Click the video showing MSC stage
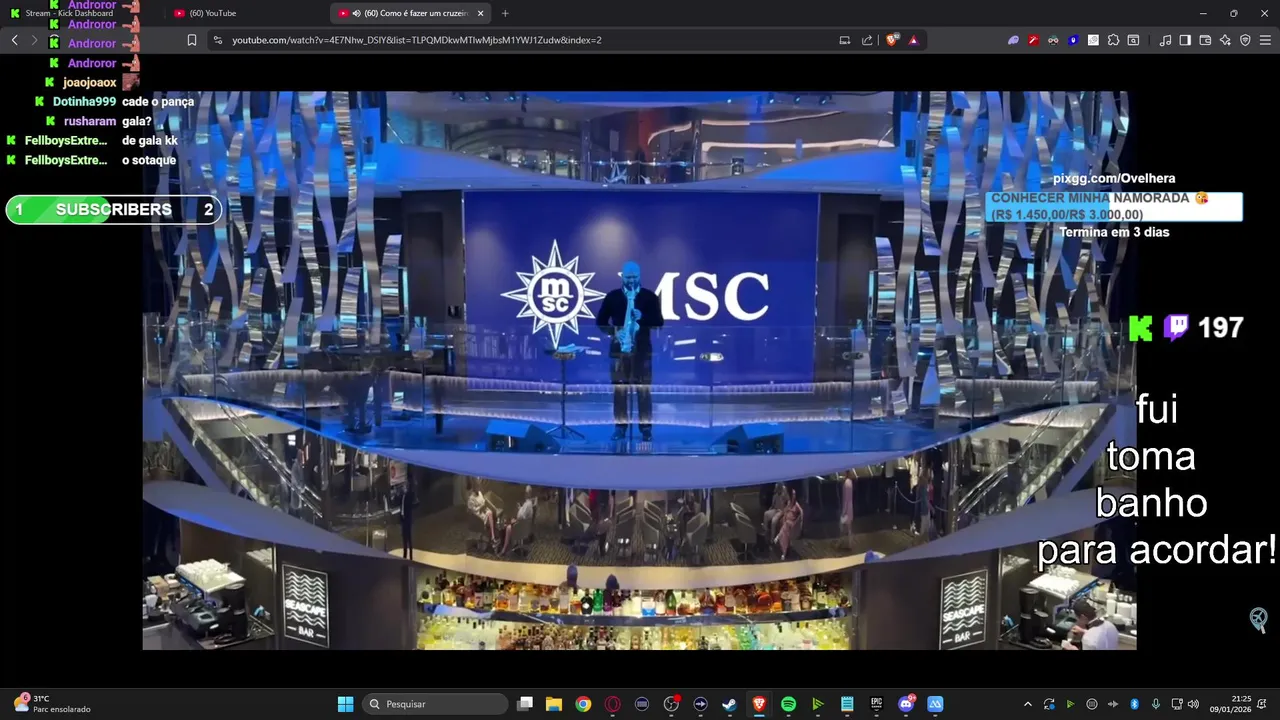Screen dimensions: 1280x720 point(639,371)
